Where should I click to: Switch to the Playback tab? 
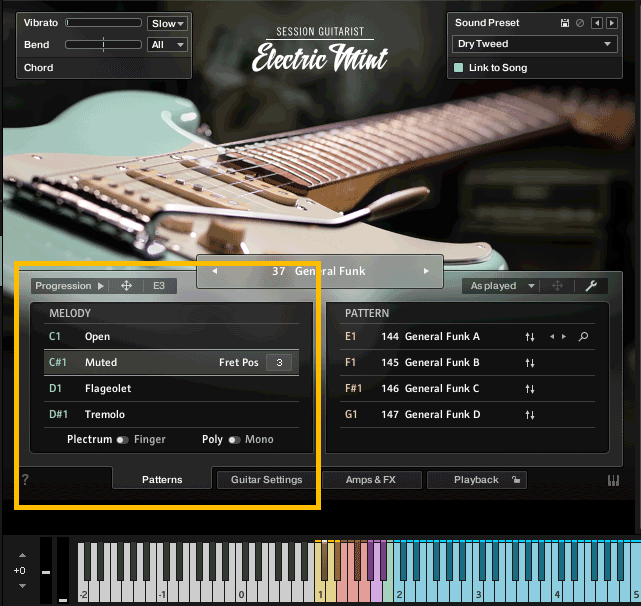pos(477,480)
